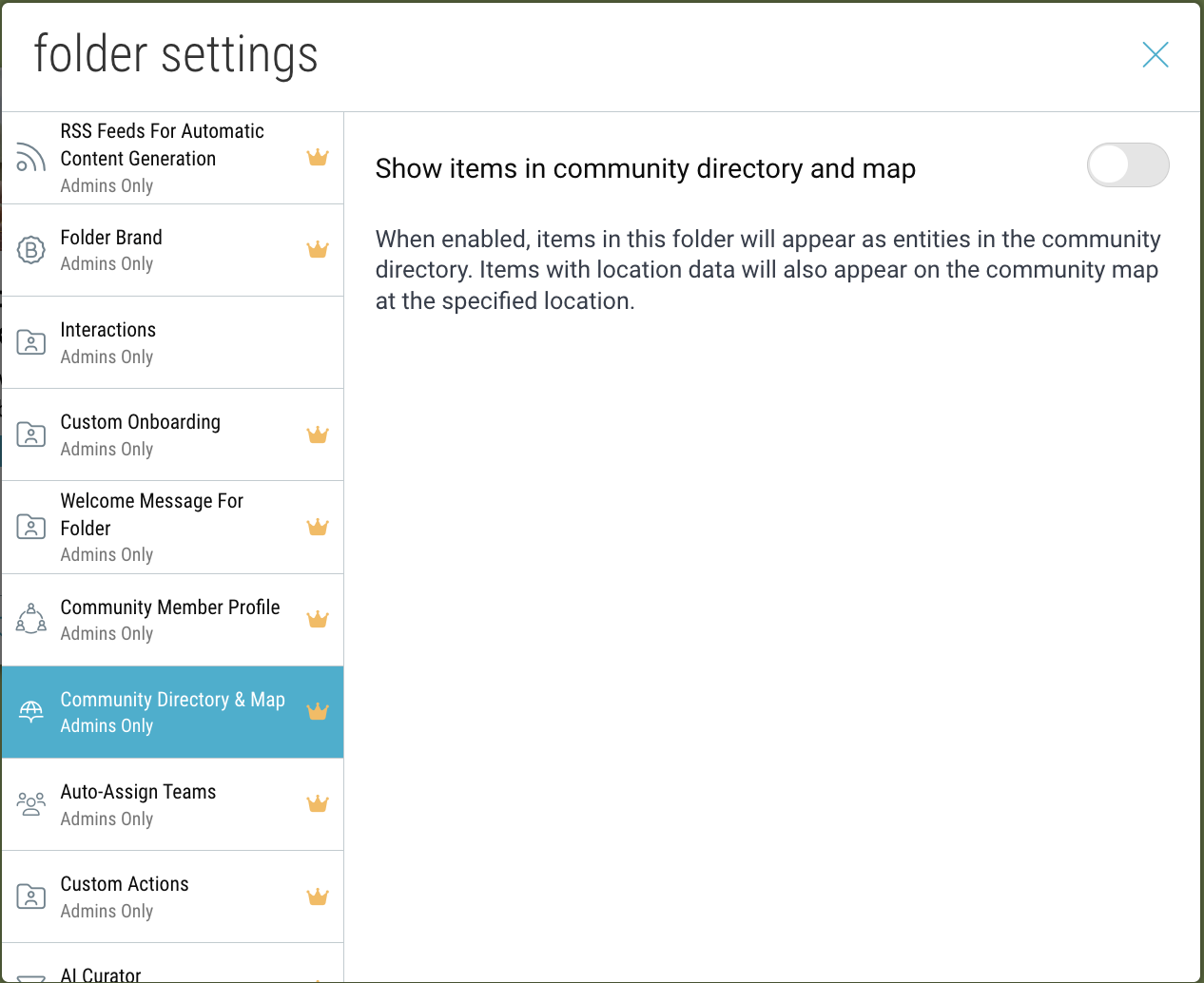Close the folder settings dialog
1204x983 pixels.
[x=1155, y=55]
